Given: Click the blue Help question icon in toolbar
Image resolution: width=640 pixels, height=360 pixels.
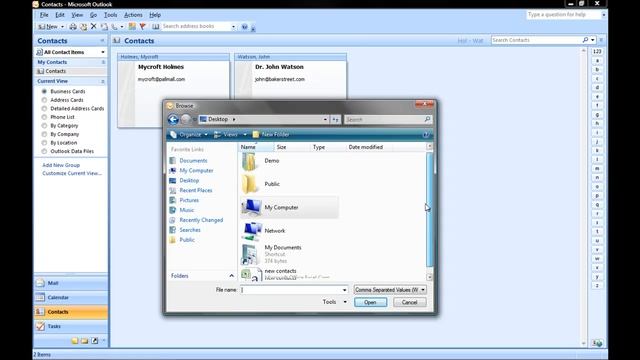Looking at the screenshot, I should (244, 27).
